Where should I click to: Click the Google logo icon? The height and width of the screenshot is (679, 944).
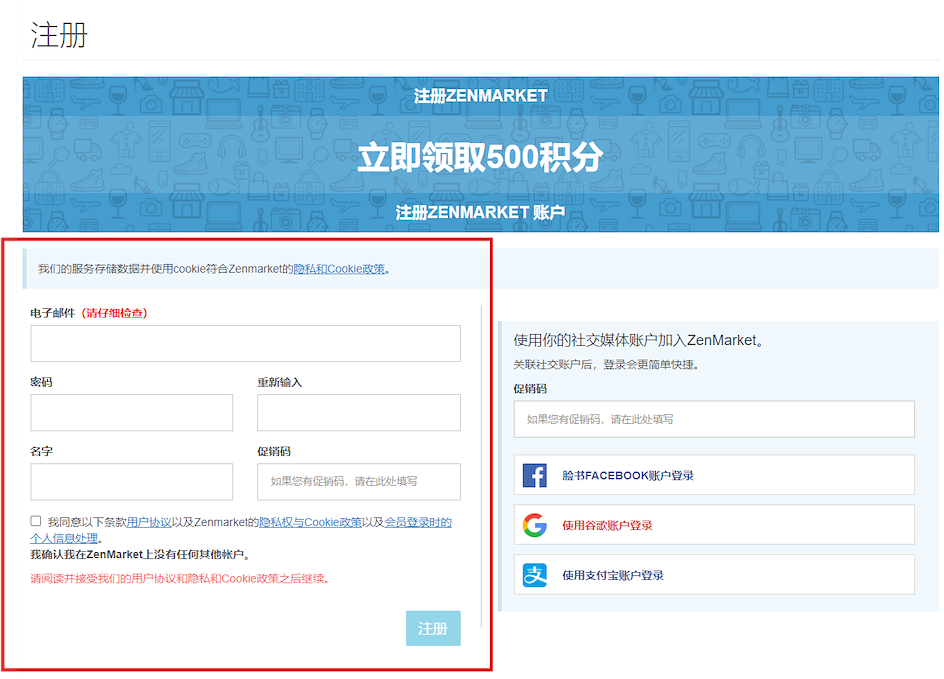point(535,525)
